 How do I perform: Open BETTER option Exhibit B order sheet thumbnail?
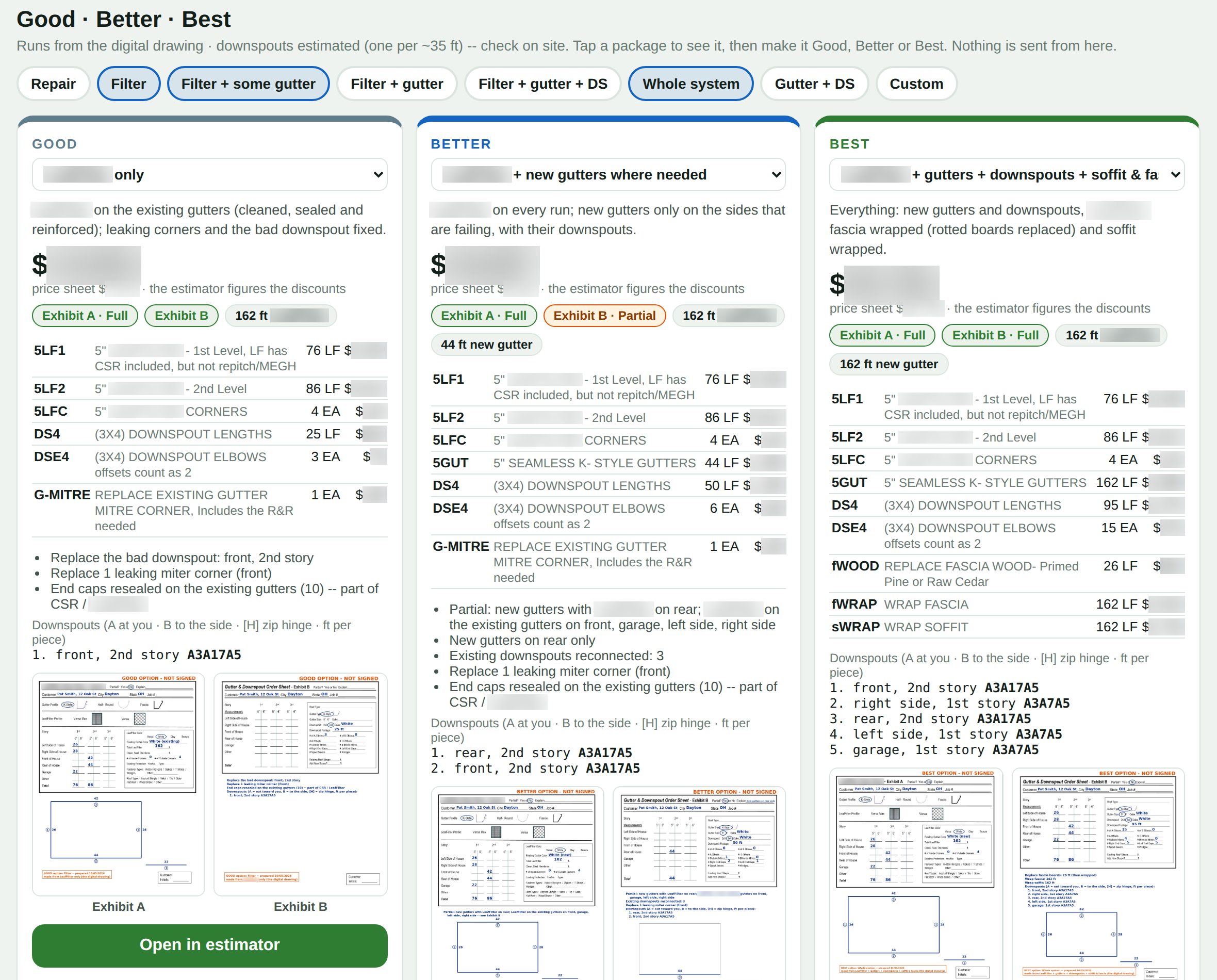coord(699,884)
